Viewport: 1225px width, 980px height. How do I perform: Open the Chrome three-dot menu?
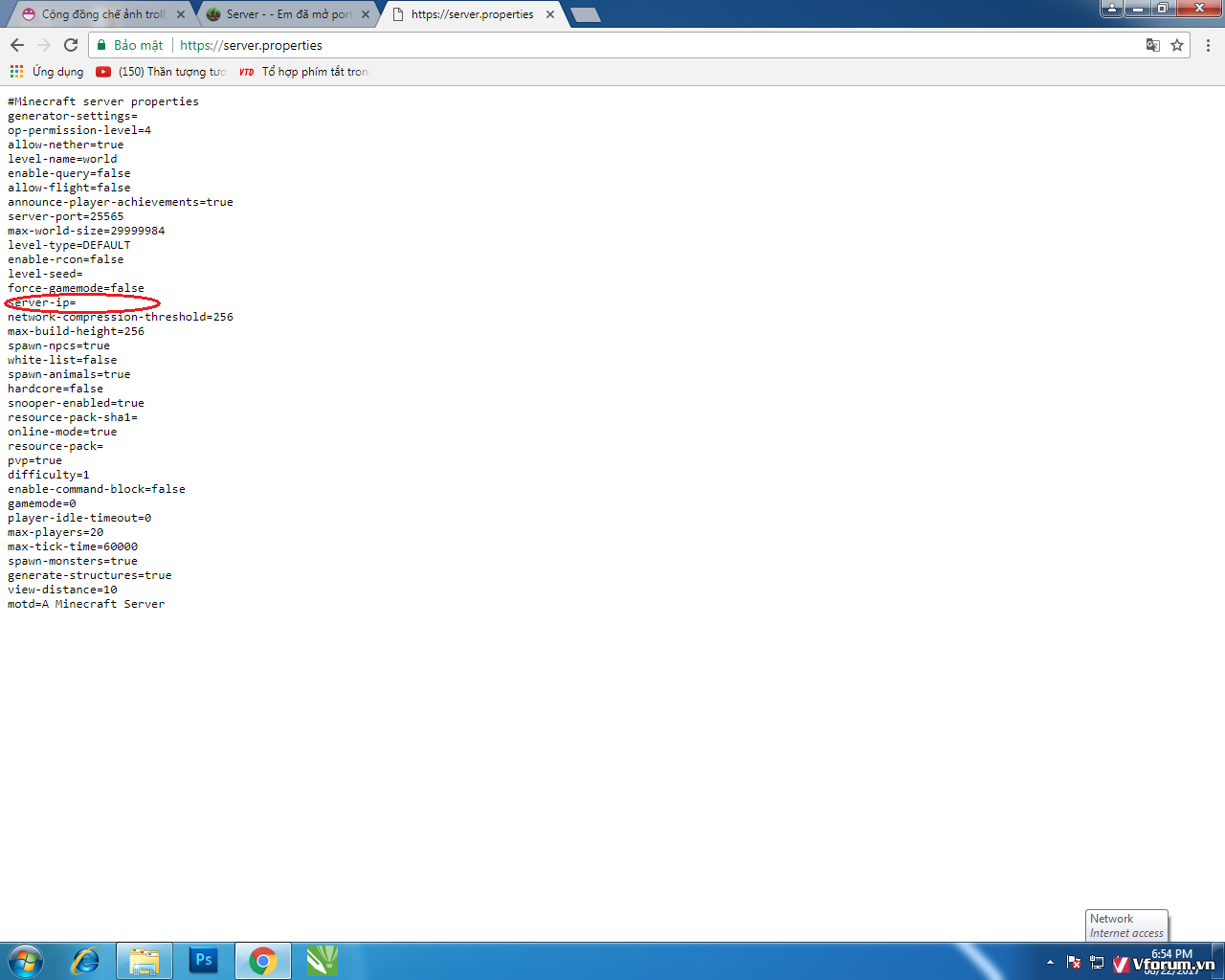[1208, 45]
